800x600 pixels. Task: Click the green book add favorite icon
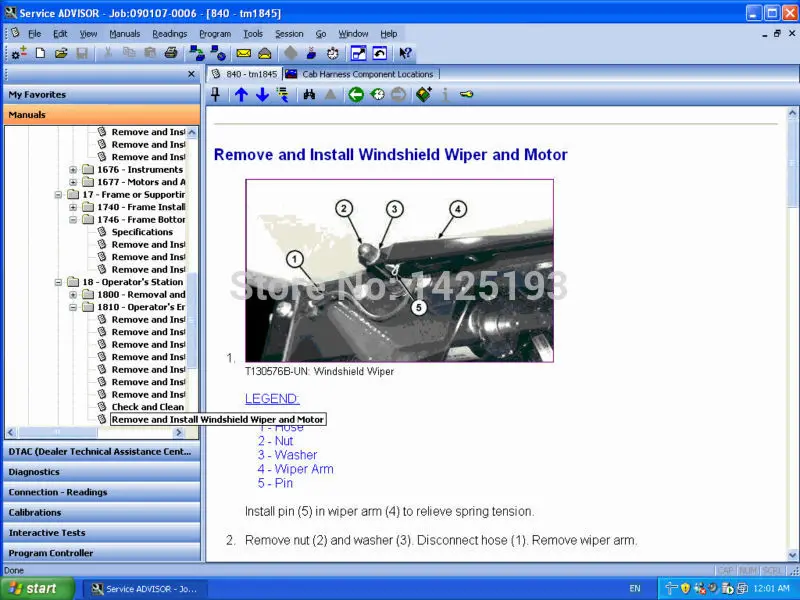pos(423,94)
